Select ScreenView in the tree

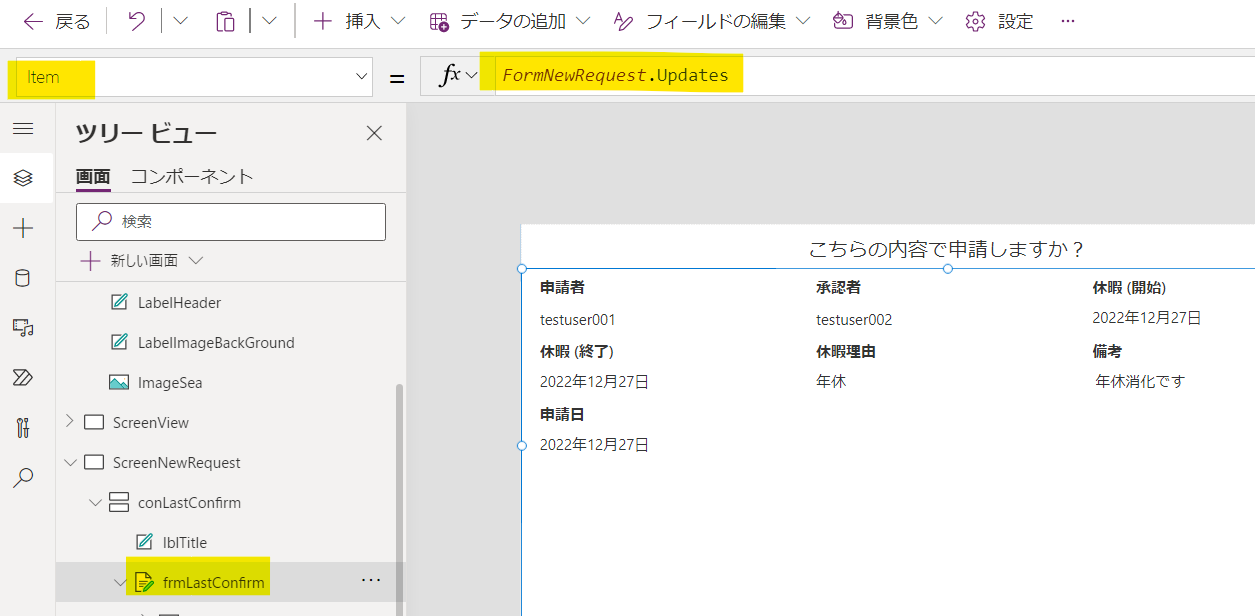pos(151,422)
